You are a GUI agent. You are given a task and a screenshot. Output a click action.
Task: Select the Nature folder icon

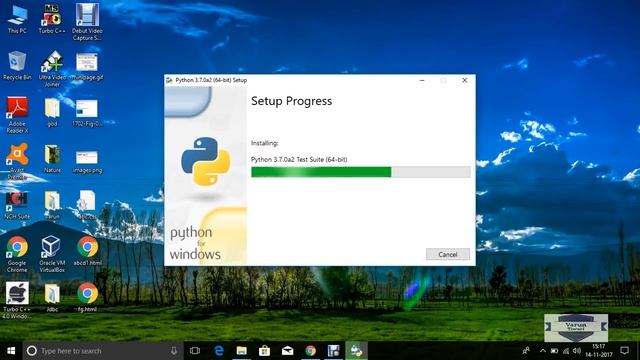point(52,159)
